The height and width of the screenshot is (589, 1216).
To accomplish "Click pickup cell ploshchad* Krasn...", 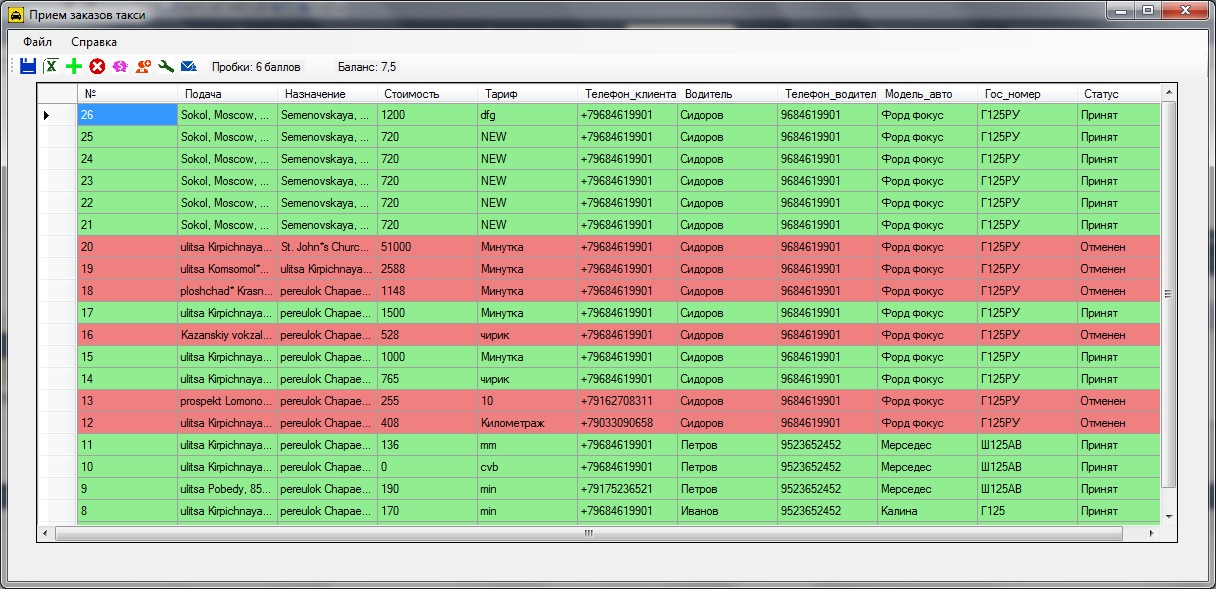I will 227,291.
